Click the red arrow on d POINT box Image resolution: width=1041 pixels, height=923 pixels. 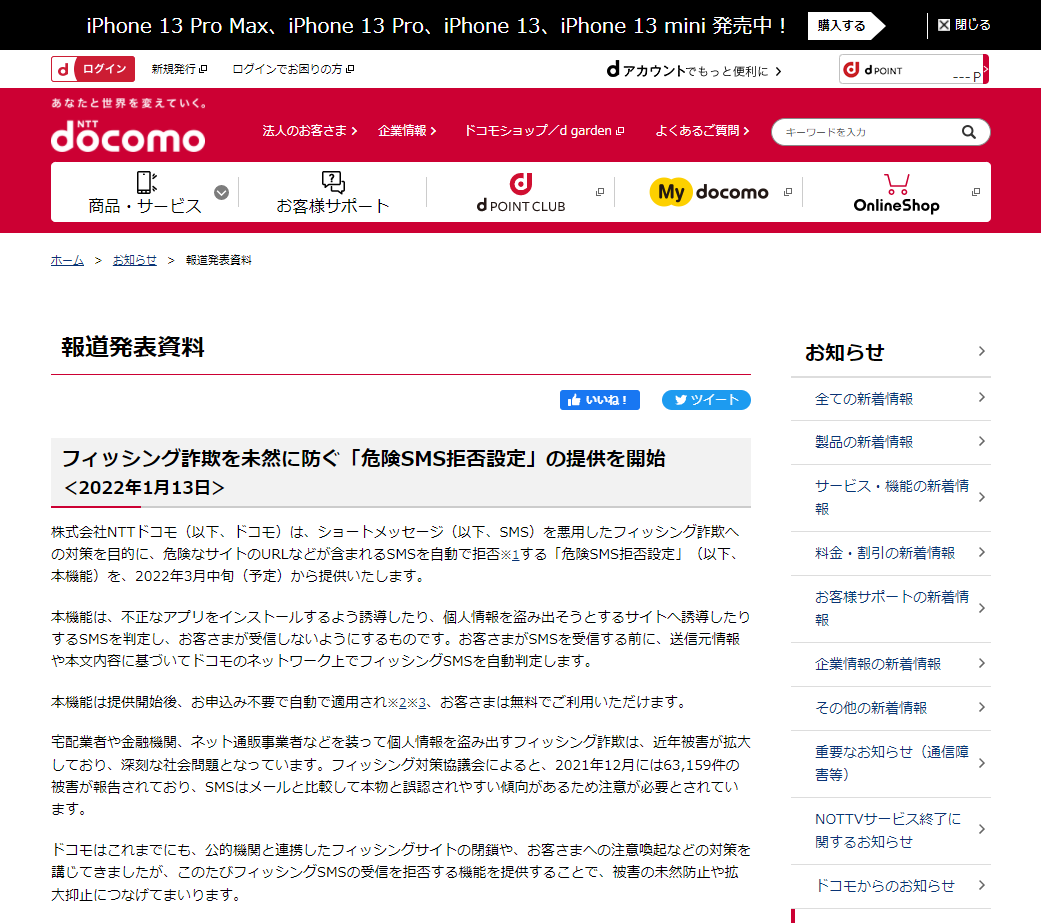(x=986, y=69)
